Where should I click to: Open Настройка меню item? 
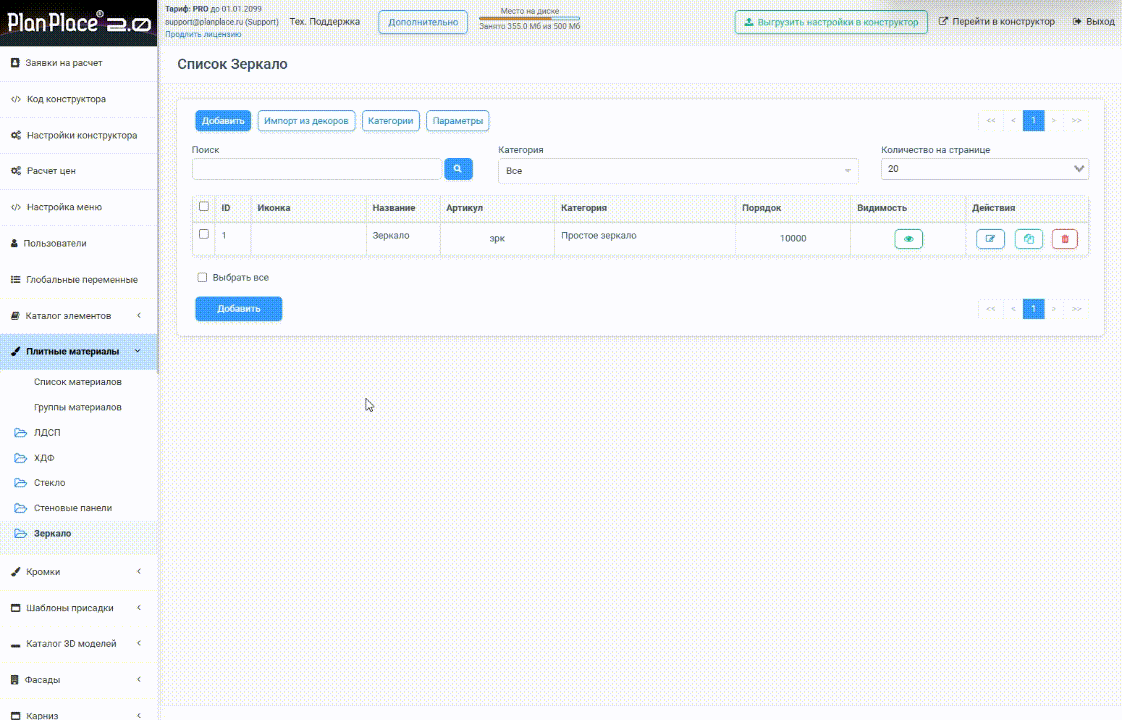click(x=78, y=207)
